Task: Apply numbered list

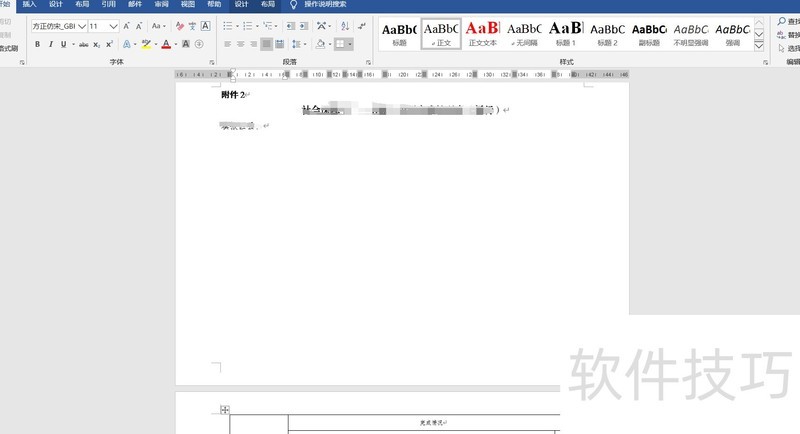Action: [247, 26]
